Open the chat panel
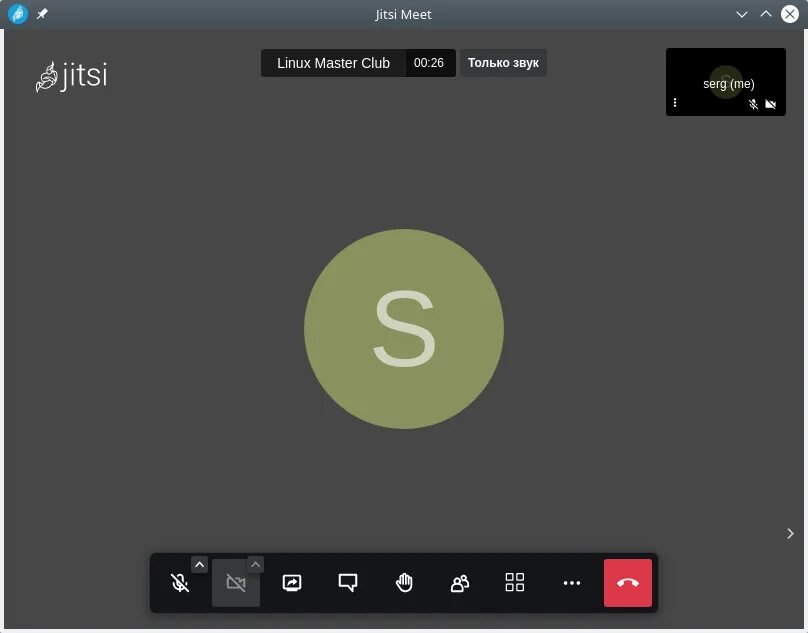 click(348, 583)
